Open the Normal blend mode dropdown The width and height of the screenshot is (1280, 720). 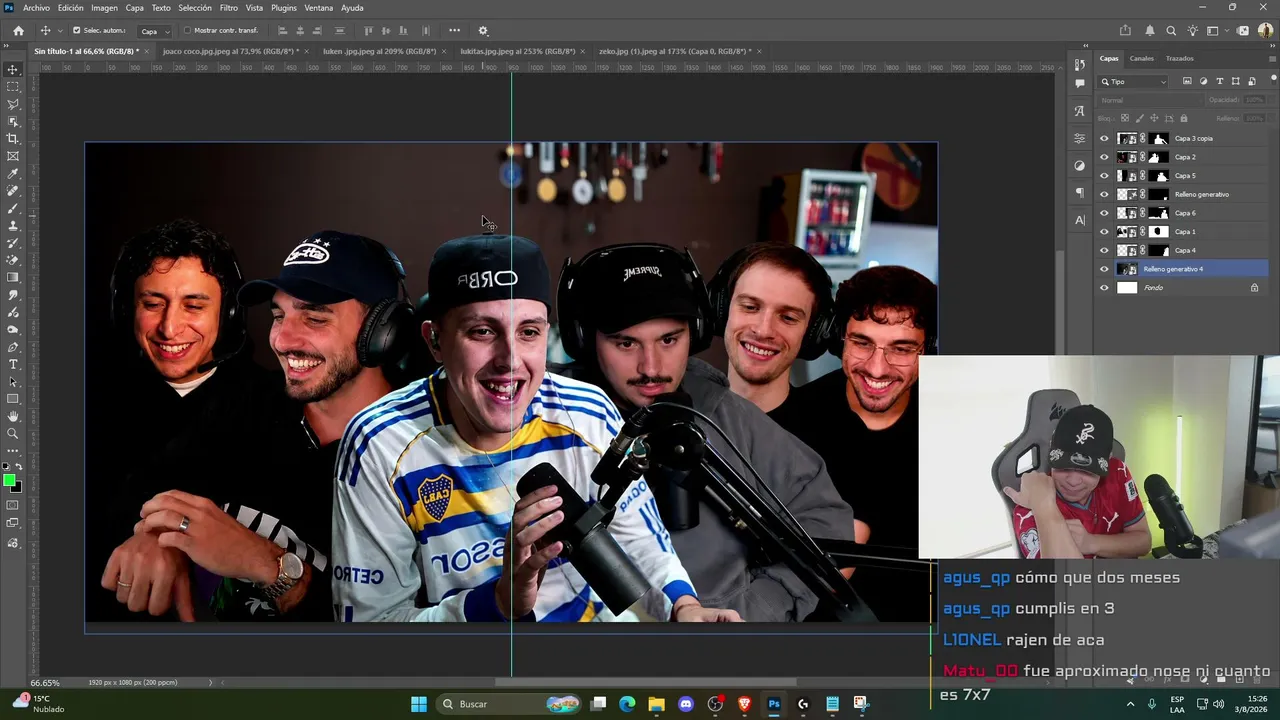[x=1149, y=100]
